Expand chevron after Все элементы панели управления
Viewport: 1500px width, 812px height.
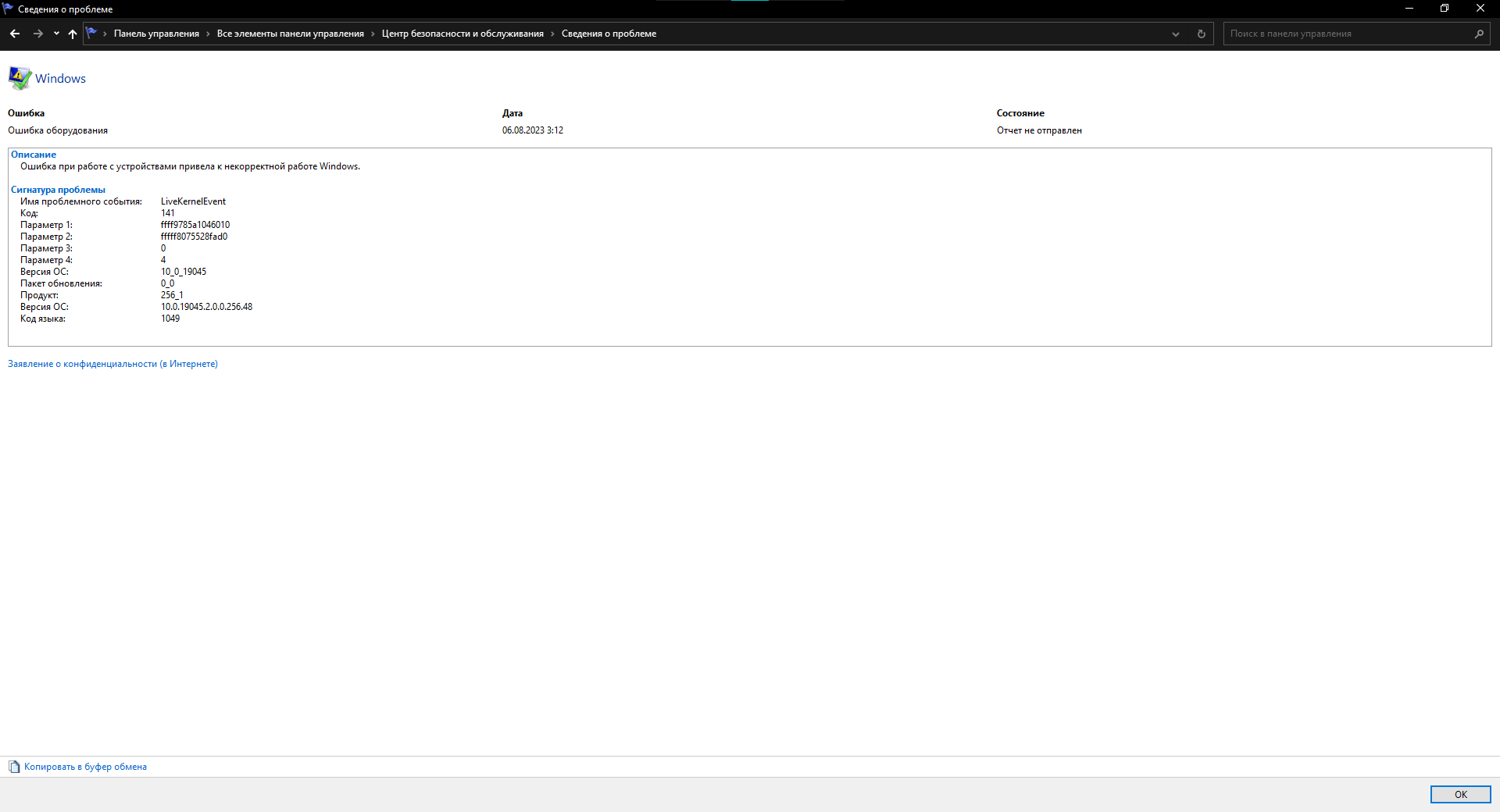click(x=373, y=34)
